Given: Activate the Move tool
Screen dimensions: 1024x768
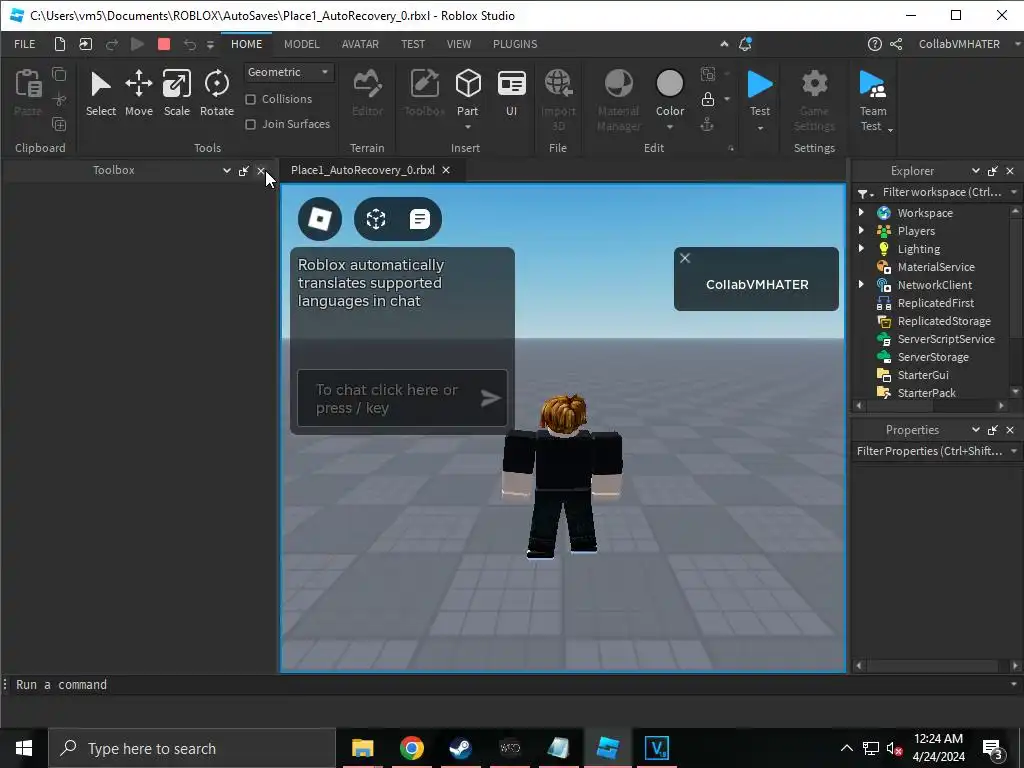Looking at the screenshot, I should point(138,93).
